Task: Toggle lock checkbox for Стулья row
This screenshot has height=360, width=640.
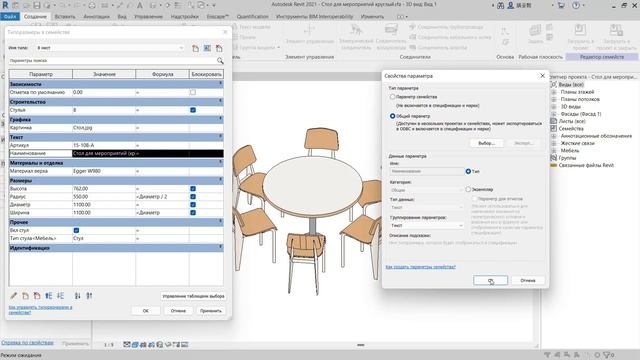Action: coord(193,110)
